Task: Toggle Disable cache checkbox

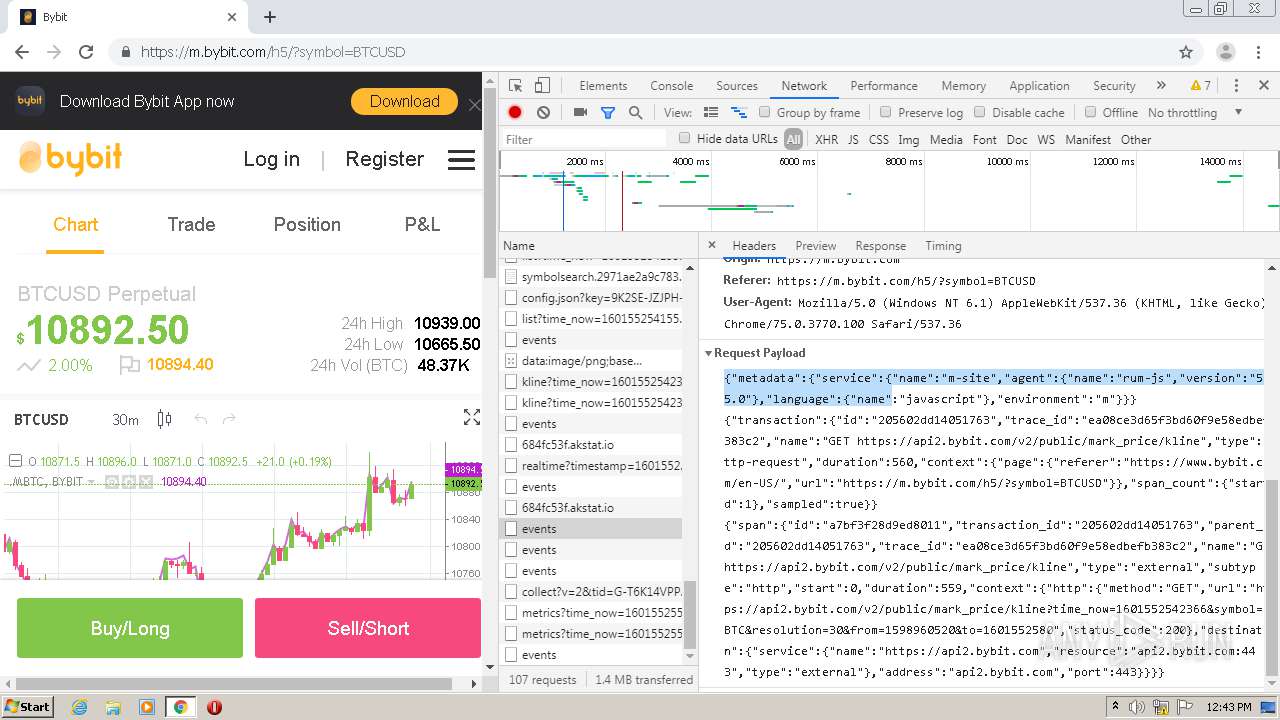Action: point(980,113)
